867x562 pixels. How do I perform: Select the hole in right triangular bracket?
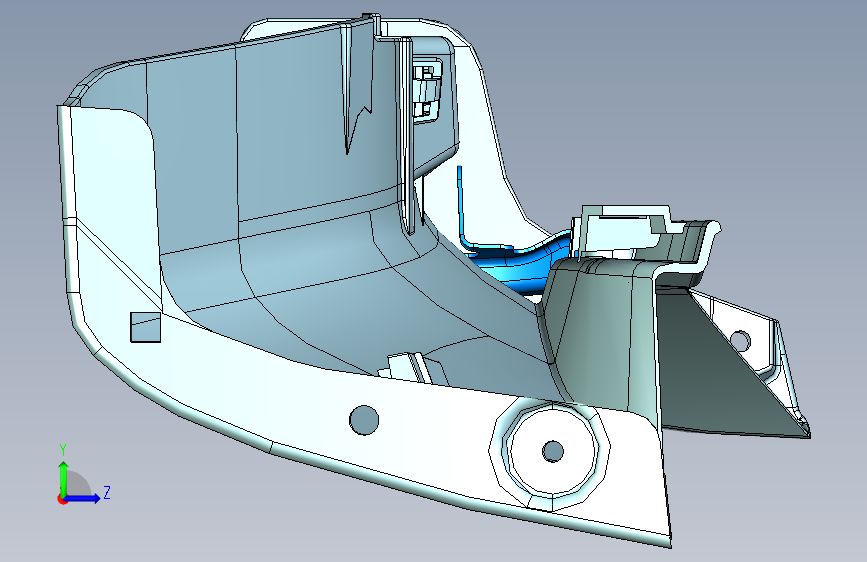pyautogui.click(x=740, y=341)
